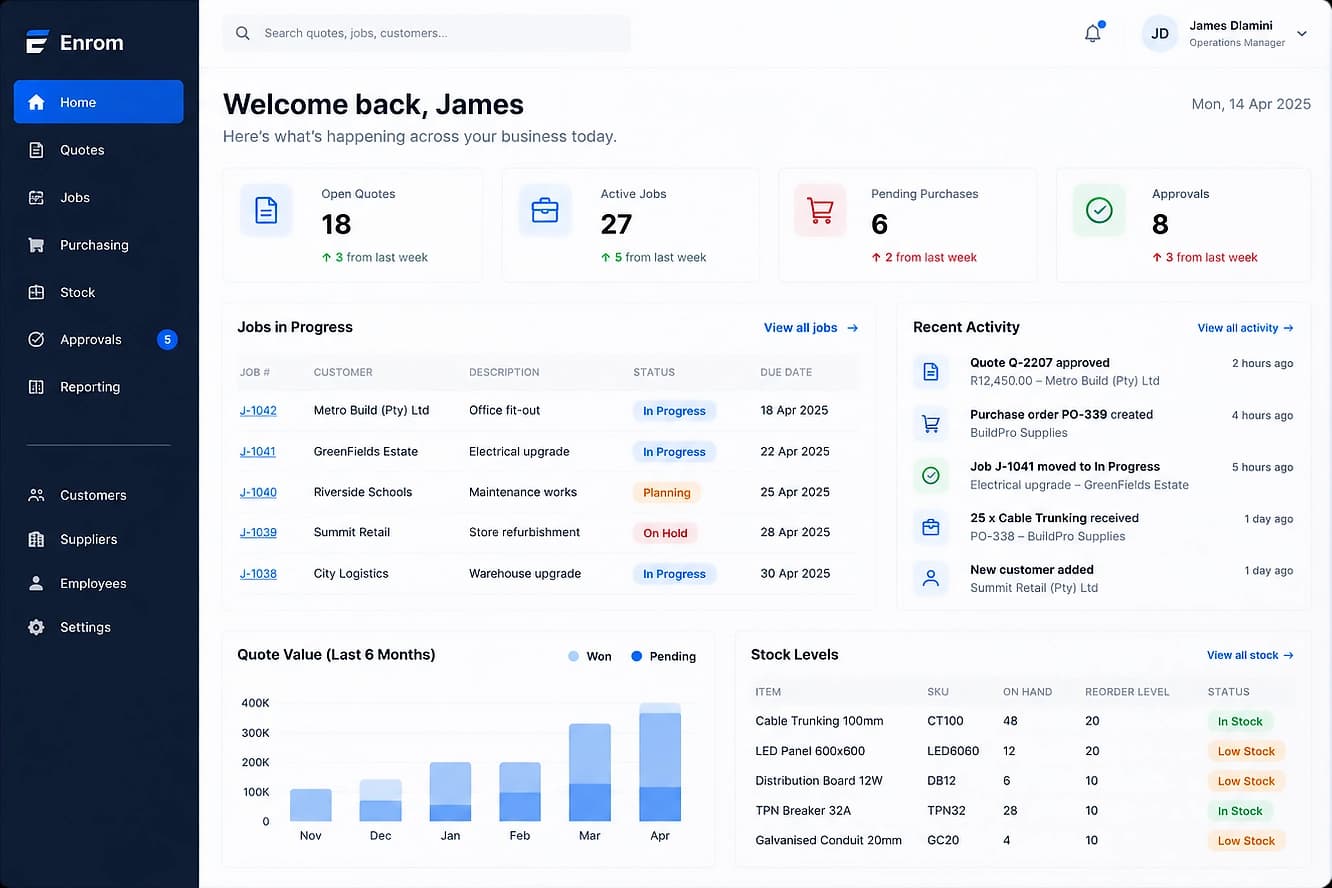Viewport: 1332px width, 888px height.
Task: Click the Pending Purchases cart icon
Action: click(x=820, y=210)
